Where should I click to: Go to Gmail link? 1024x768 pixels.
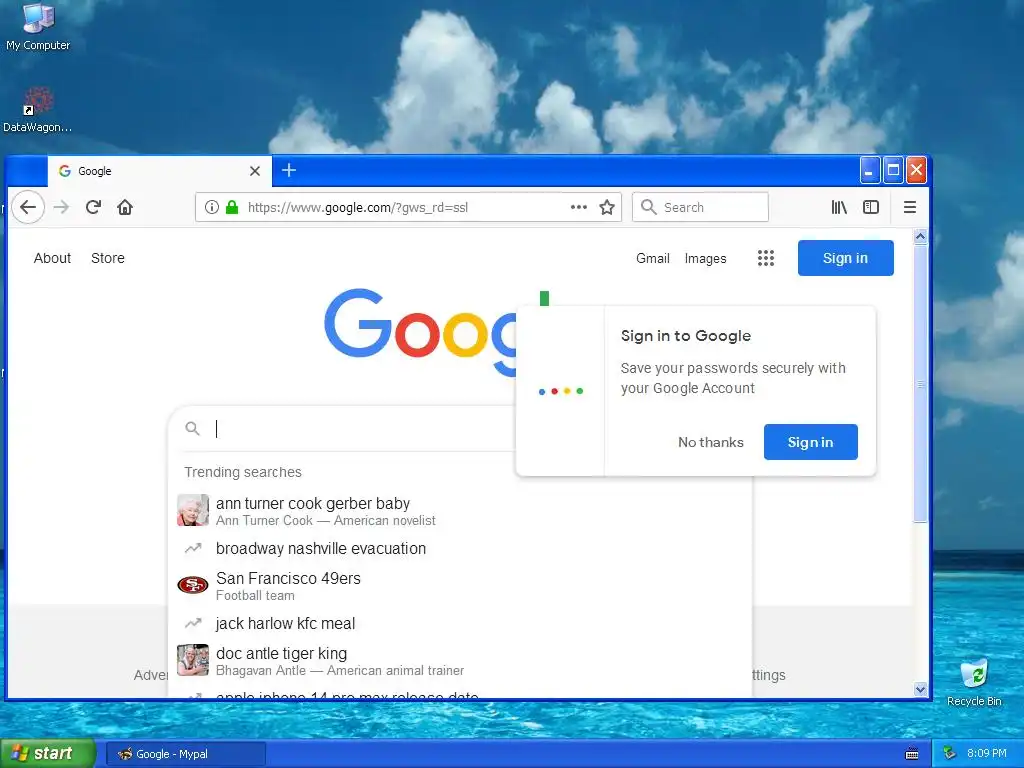point(652,258)
